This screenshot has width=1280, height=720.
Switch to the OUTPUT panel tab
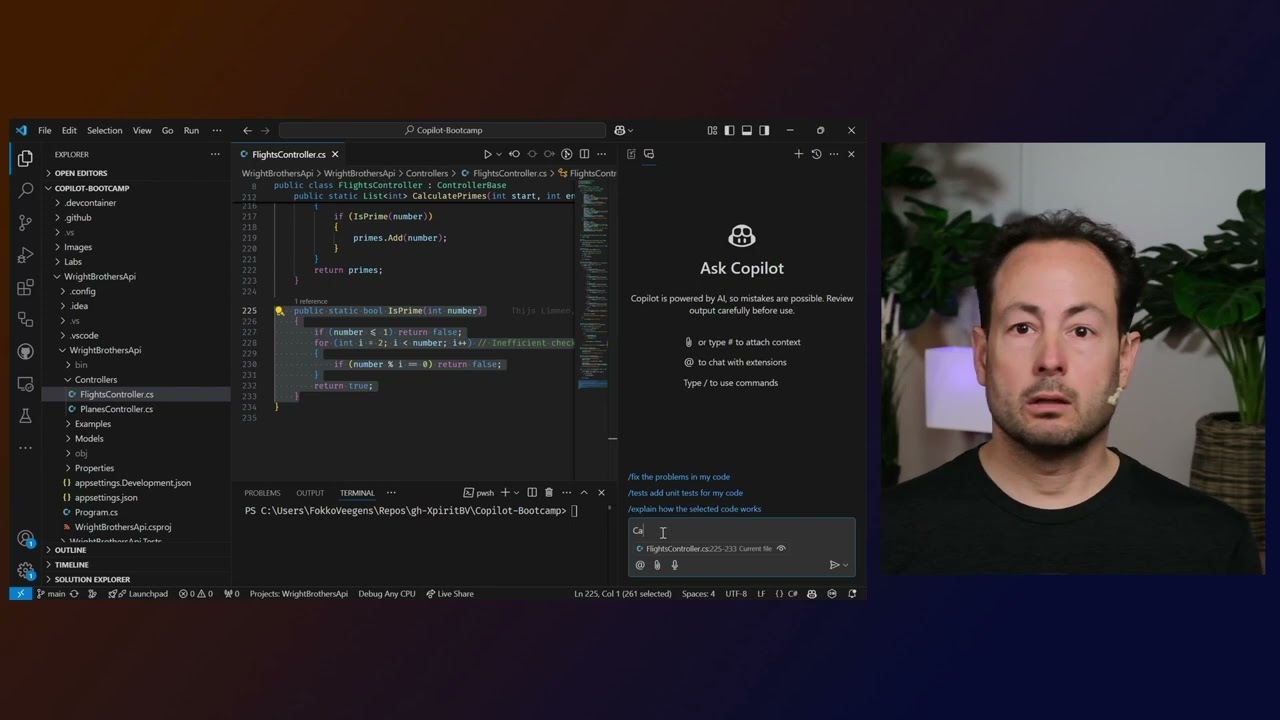tap(310, 493)
